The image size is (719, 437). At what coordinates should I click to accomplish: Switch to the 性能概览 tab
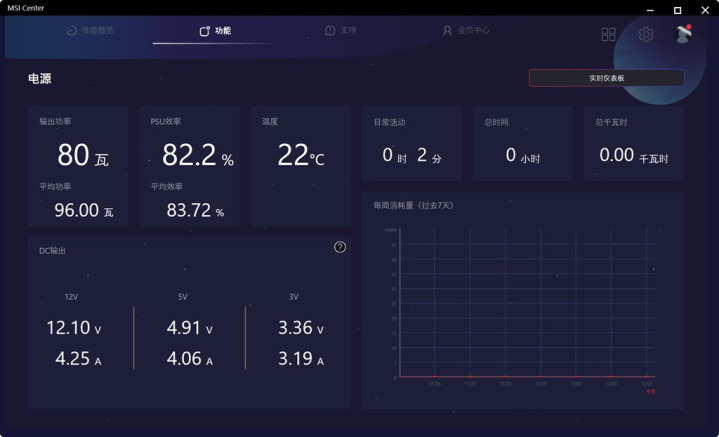97,31
